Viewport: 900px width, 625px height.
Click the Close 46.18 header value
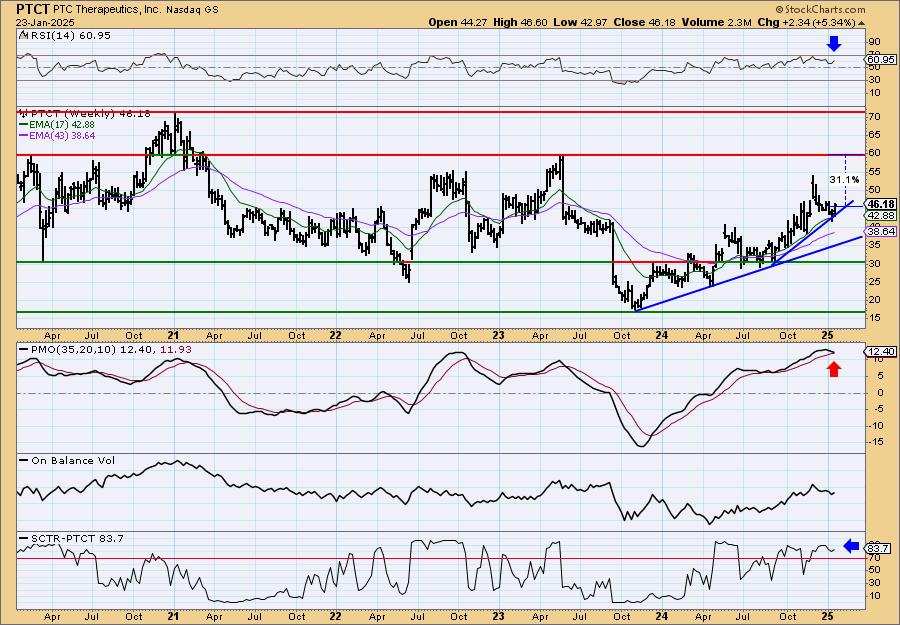(x=645, y=23)
